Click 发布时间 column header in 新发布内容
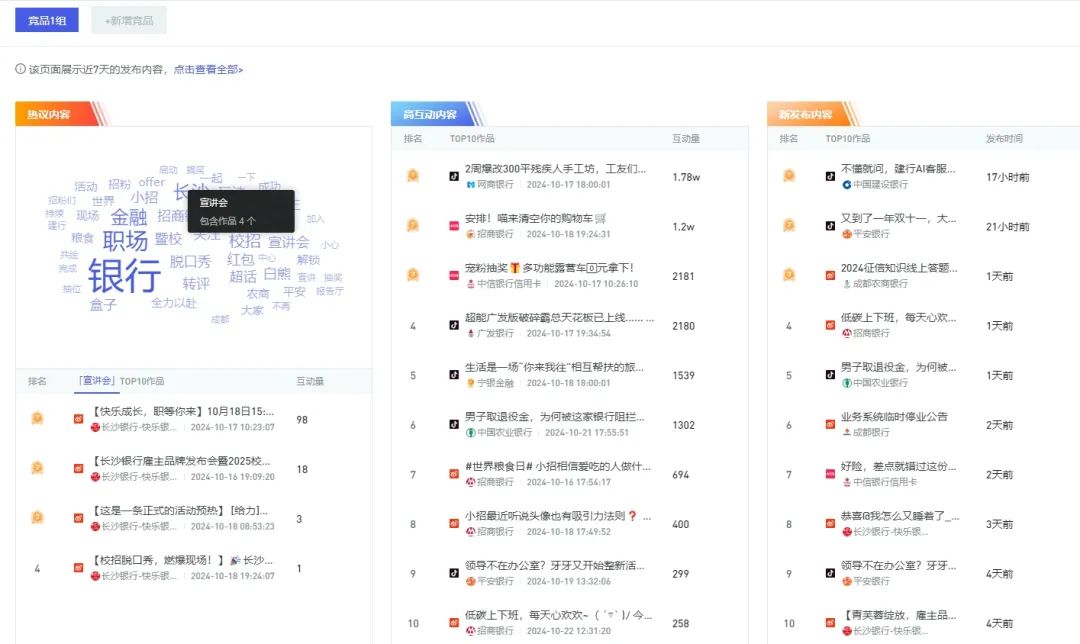 (x=1004, y=138)
